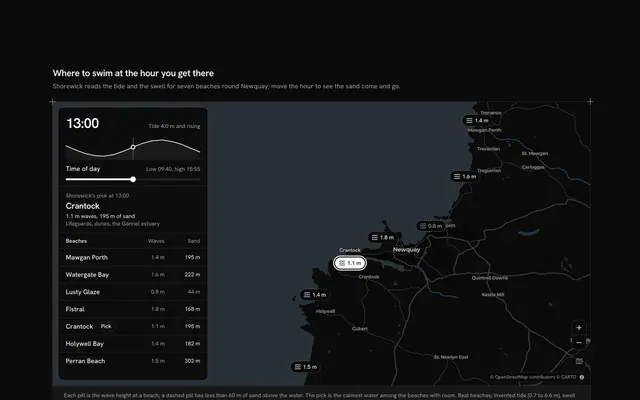
Task: Click the Waves column header
Action: point(156,241)
